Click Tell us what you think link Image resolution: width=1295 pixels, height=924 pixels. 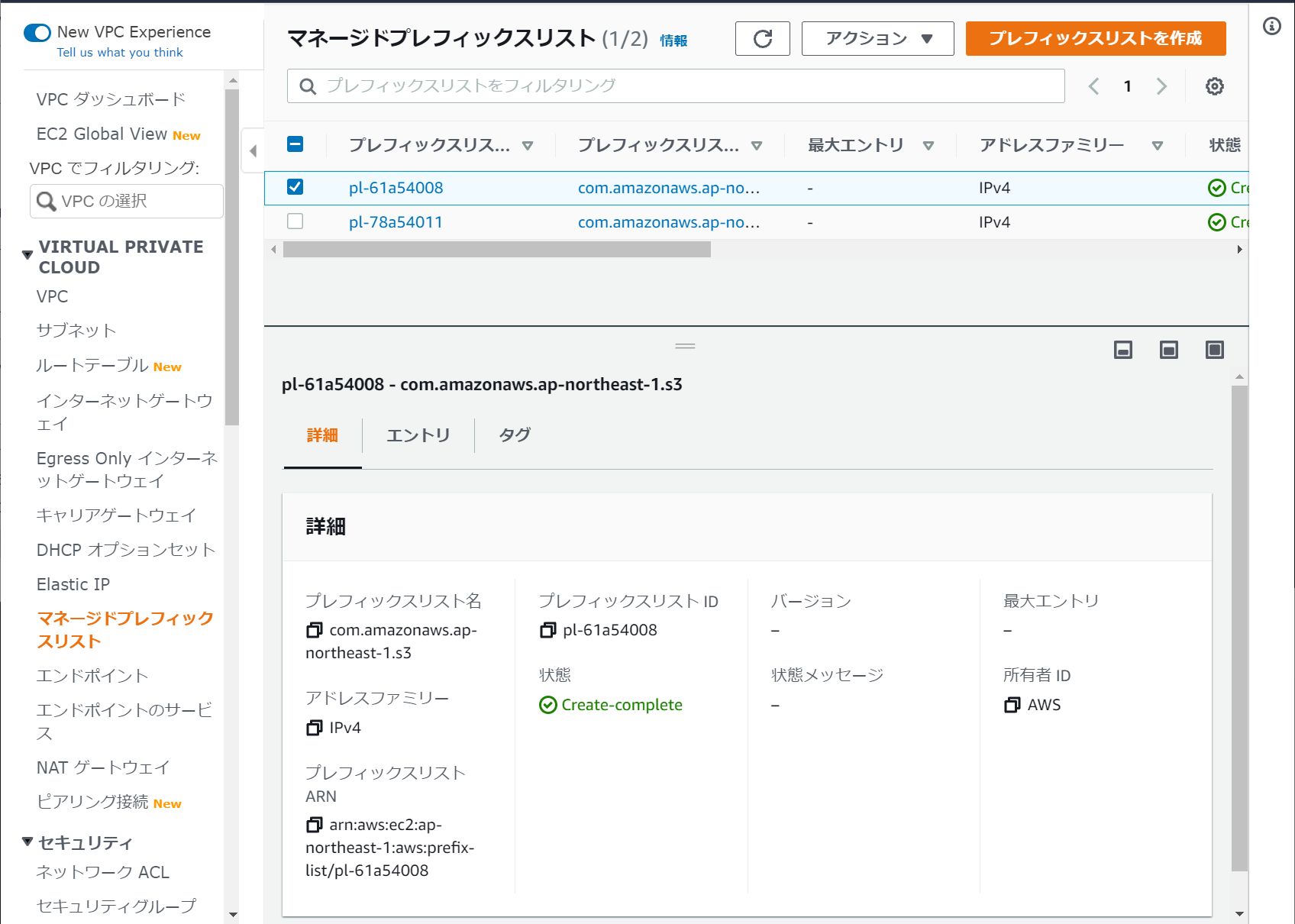pyautogui.click(x=120, y=53)
